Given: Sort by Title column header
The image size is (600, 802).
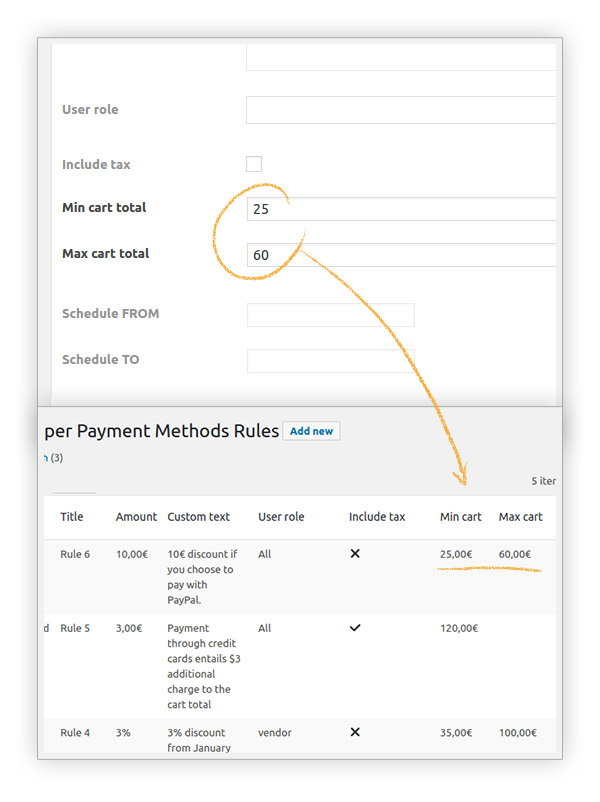Looking at the screenshot, I should point(72,517).
